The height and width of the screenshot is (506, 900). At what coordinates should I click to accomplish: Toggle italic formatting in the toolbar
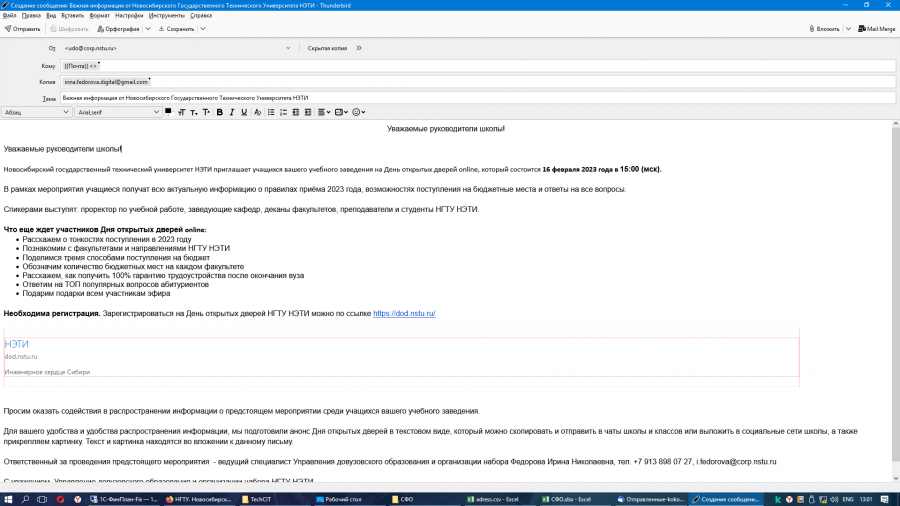click(232, 112)
